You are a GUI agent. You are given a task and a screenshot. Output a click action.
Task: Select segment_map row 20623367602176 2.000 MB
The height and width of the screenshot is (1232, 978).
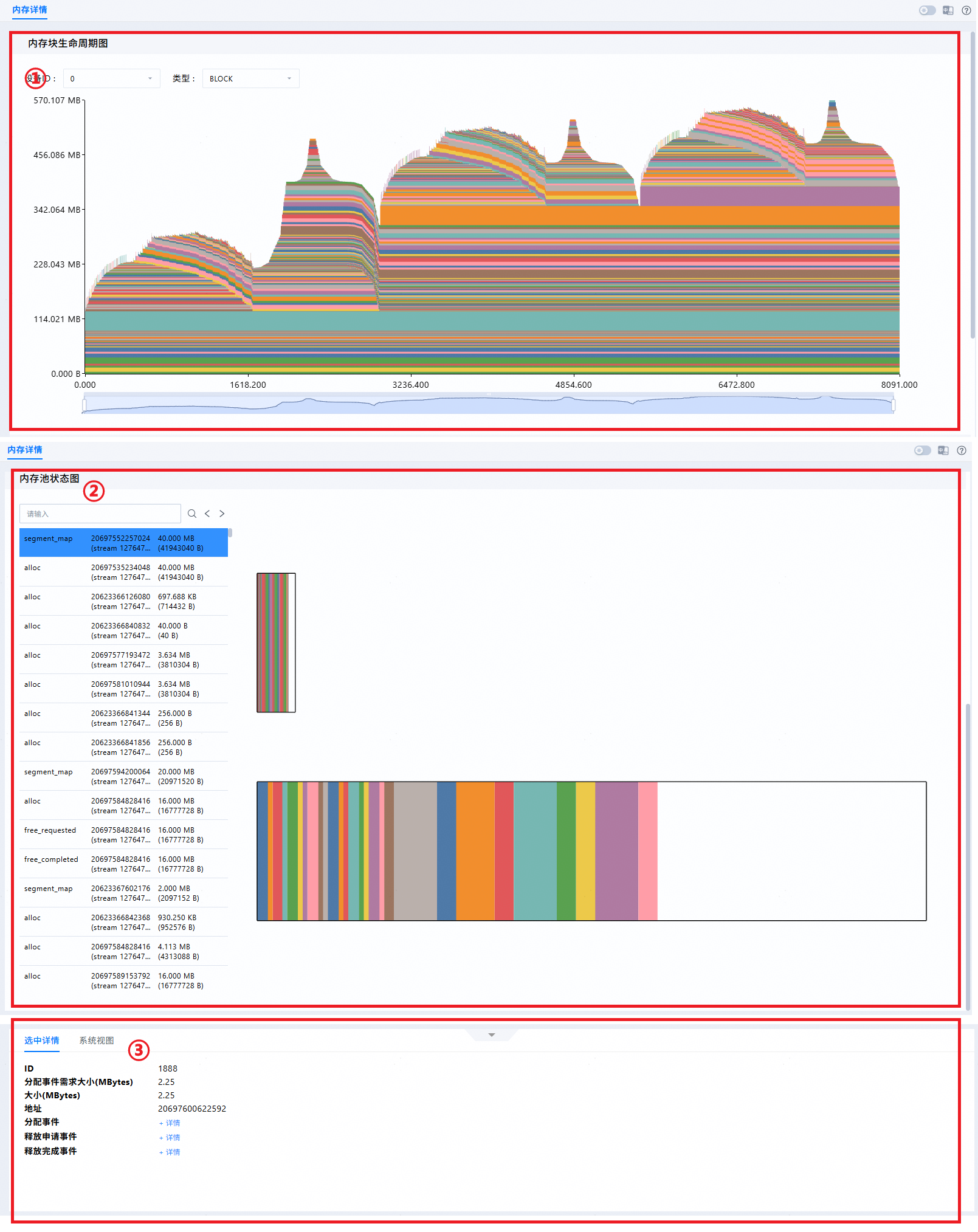tap(123, 893)
